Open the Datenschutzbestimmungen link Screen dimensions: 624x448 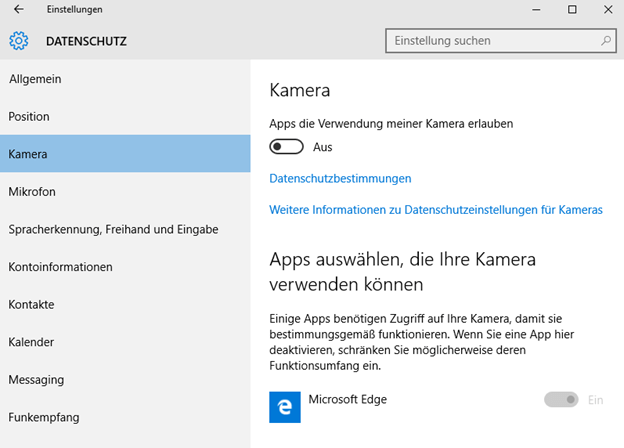pyautogui.click(x=340, y=178)
